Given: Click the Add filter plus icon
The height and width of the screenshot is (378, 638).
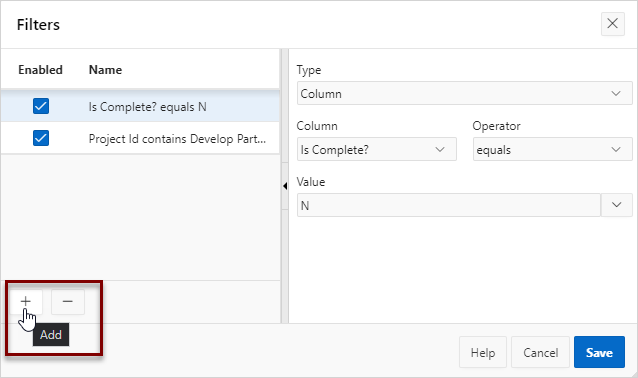Looking at the screenshot, I should 26,302.
